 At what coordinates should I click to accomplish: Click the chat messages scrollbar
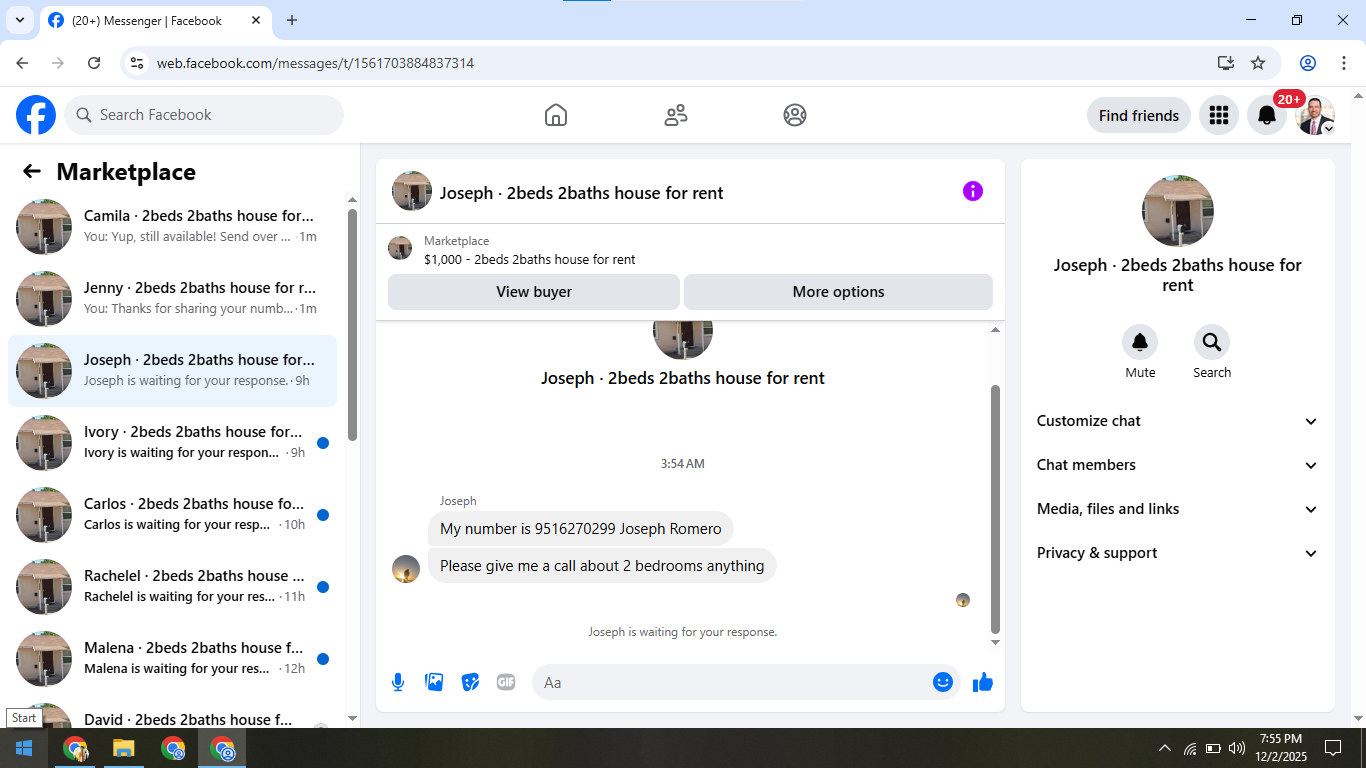pyautogui.click(x=995, y=508)
